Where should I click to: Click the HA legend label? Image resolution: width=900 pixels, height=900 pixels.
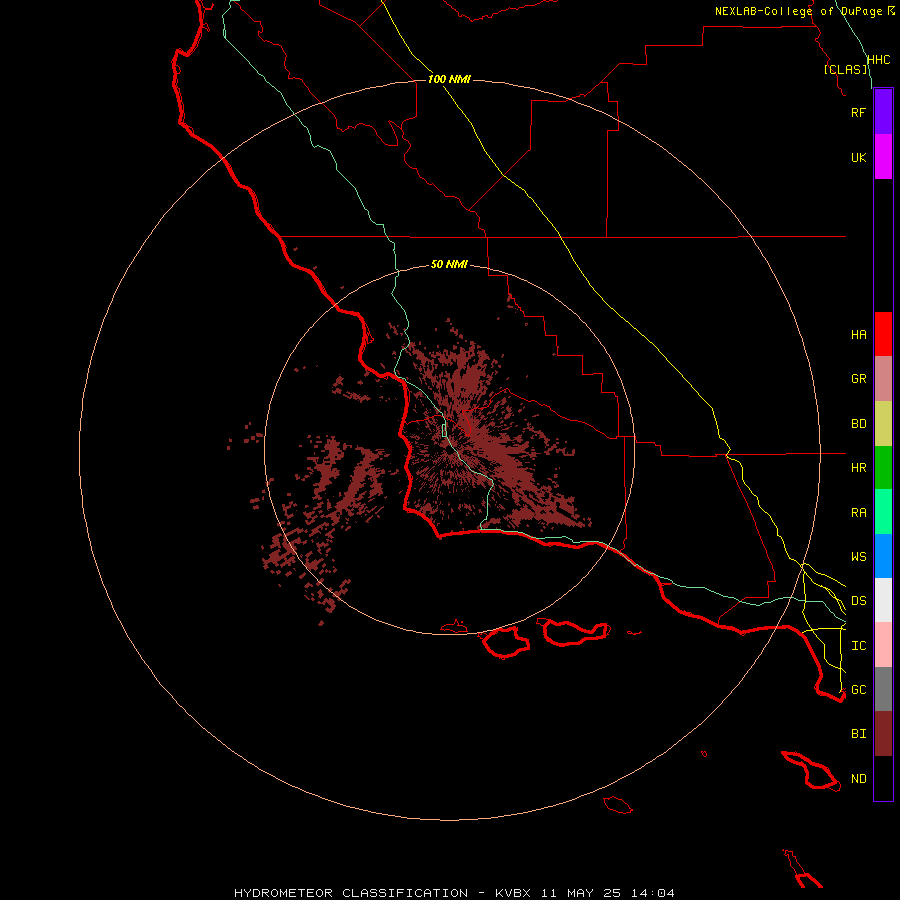coord(858,335)
